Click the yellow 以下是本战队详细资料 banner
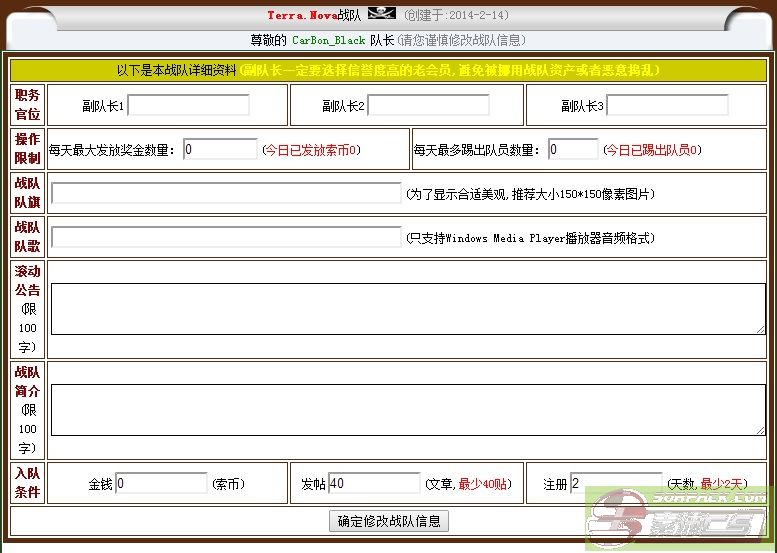Viewport: 777px width, 553px height. pyautogui.click(x=388, y=71)
